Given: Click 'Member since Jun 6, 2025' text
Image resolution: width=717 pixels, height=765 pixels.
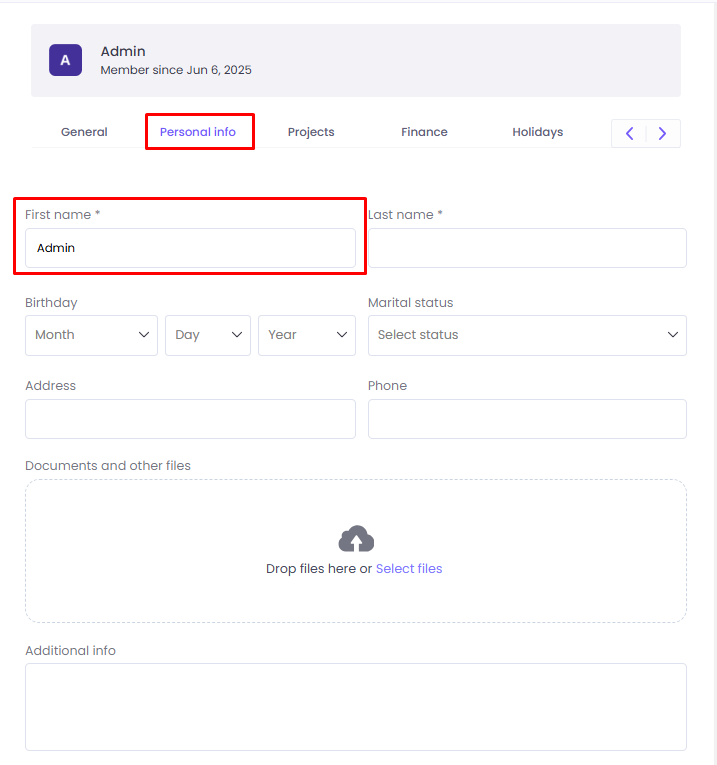Looking at the screenshot, I should 176,70.
